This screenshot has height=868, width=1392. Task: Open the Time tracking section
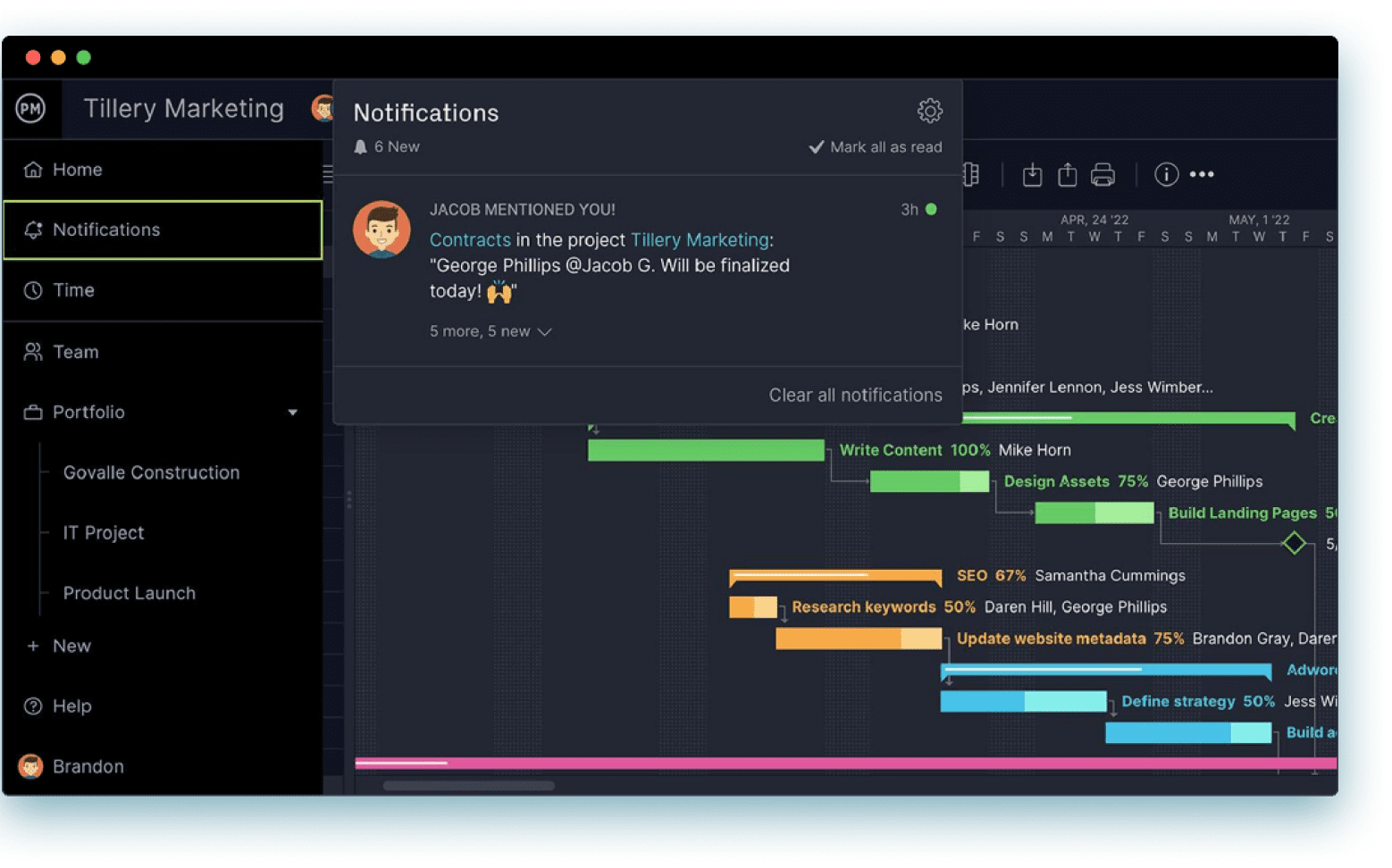pos(73,290)
